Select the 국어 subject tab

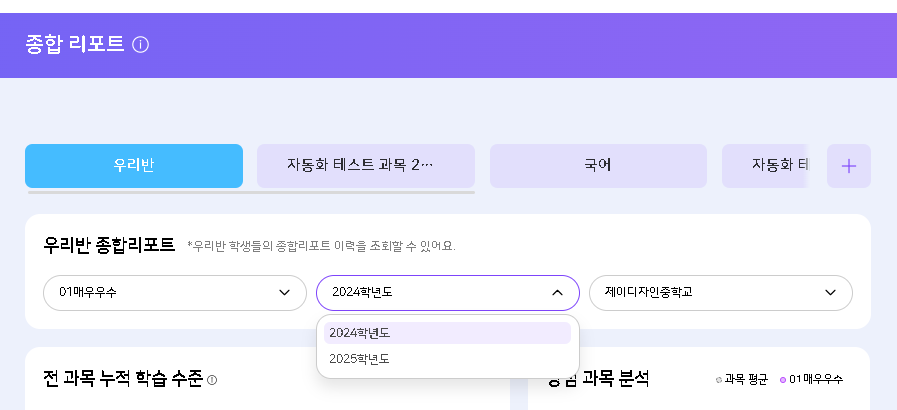(598, 166)
